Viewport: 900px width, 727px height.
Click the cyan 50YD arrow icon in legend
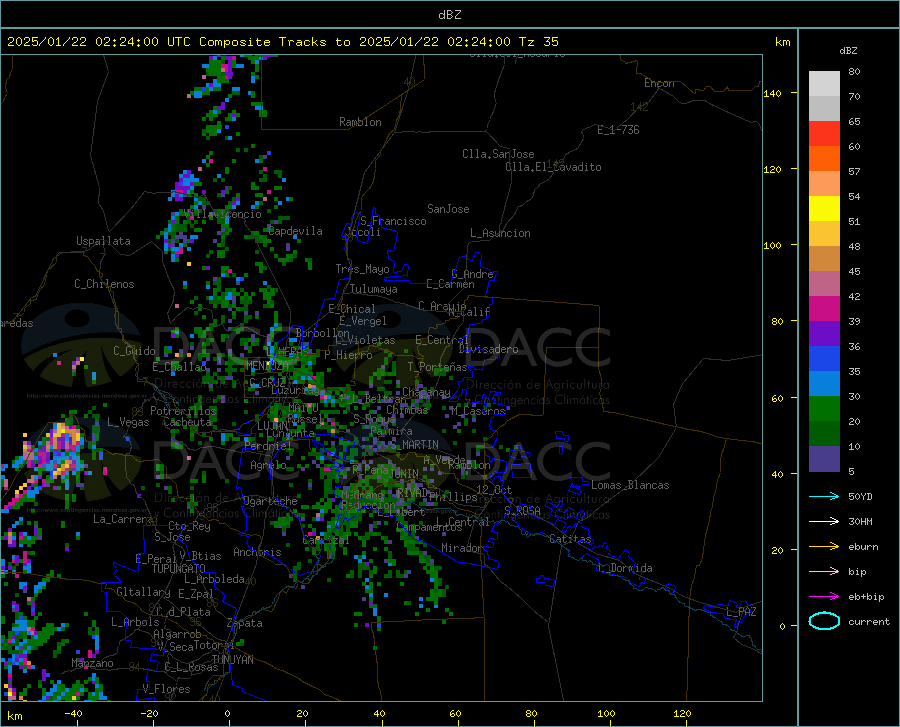point(824,496)
